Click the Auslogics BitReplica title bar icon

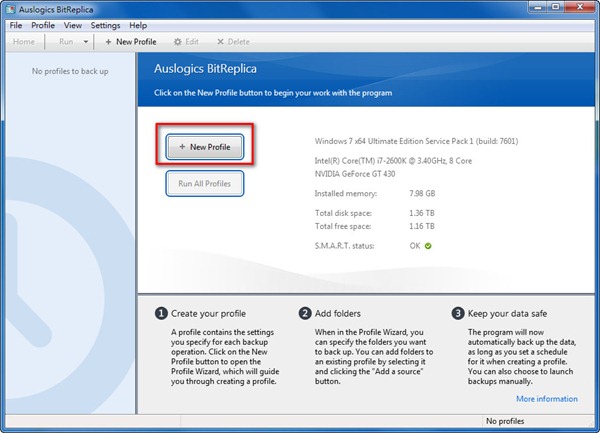click(10, 9)
